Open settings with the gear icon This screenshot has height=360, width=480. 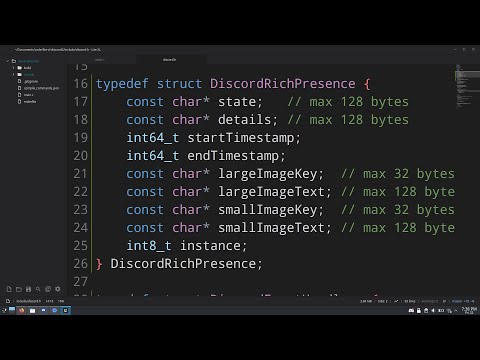pos(58,289)
